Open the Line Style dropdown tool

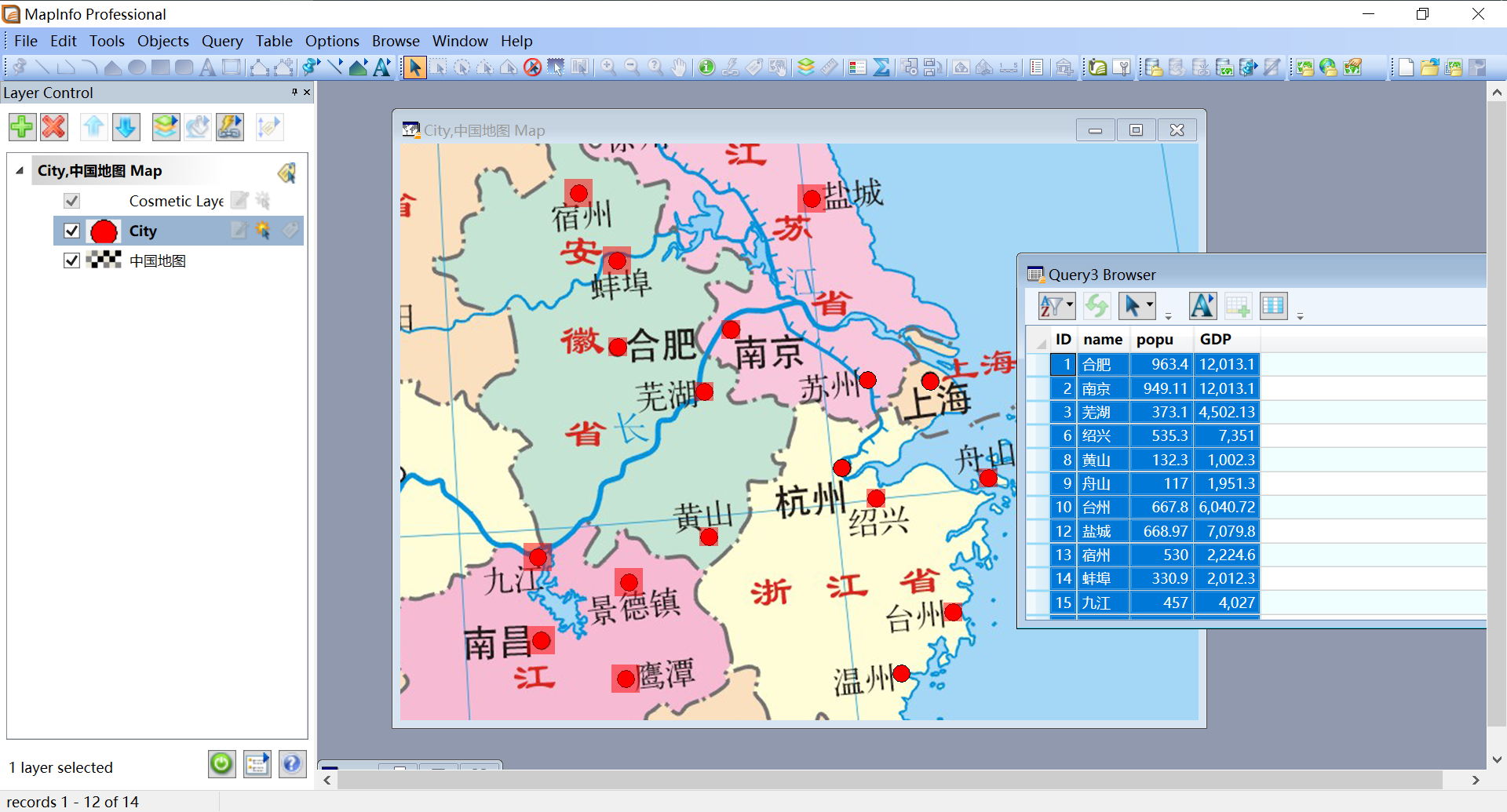click(x=334, y=67)
